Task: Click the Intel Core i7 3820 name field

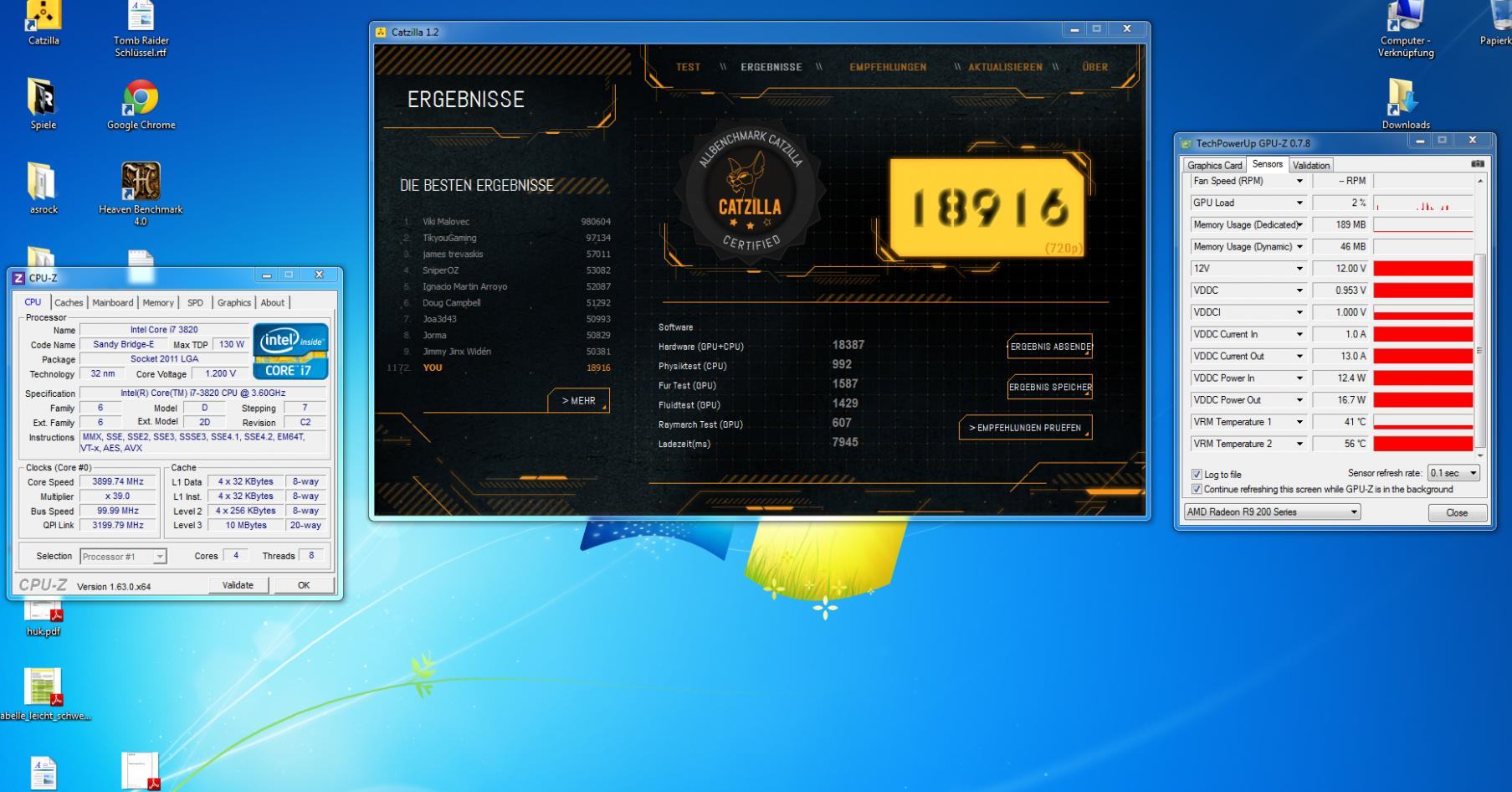Action: (164, 330)
